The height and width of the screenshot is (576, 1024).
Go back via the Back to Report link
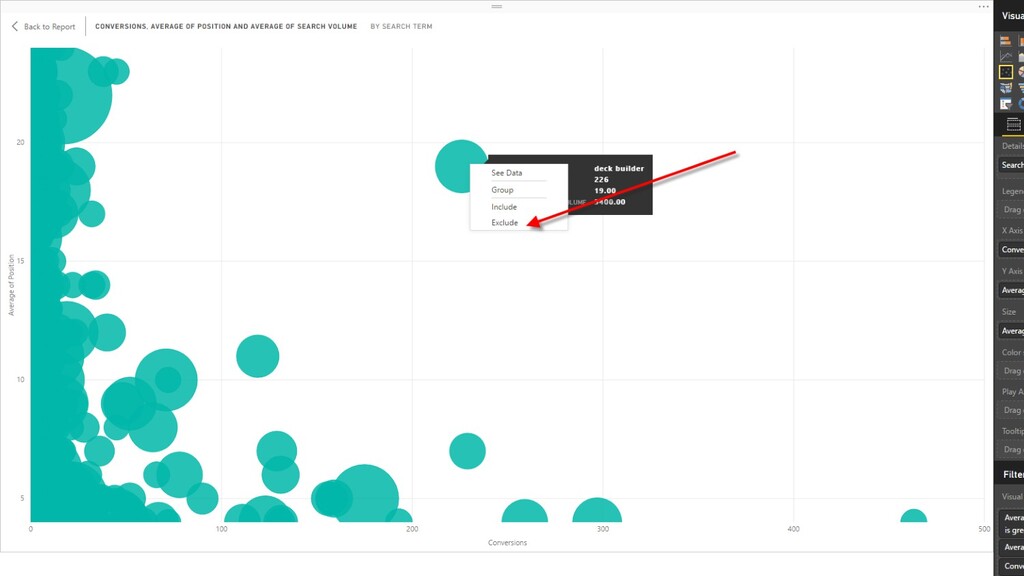tap(49, 27)
